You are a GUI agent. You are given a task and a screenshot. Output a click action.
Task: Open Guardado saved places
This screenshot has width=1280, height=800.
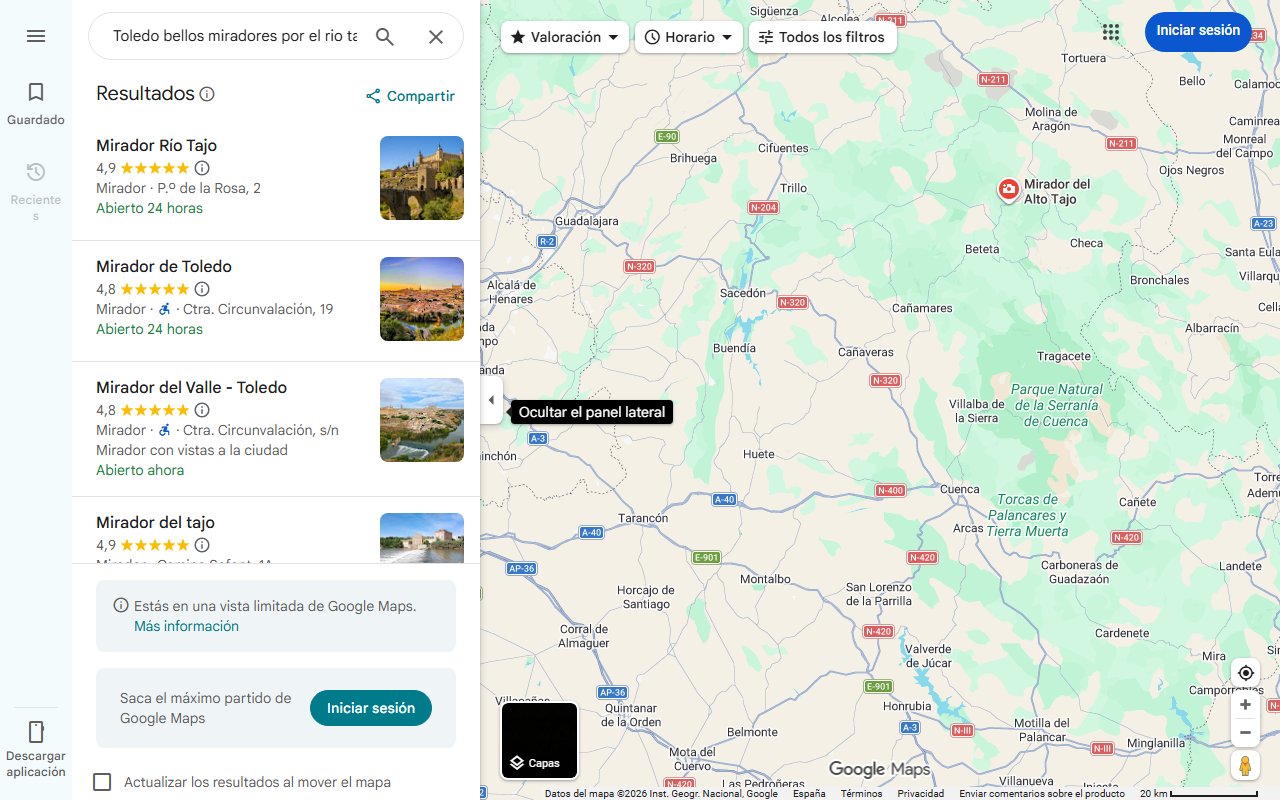(x=36, y=103)
